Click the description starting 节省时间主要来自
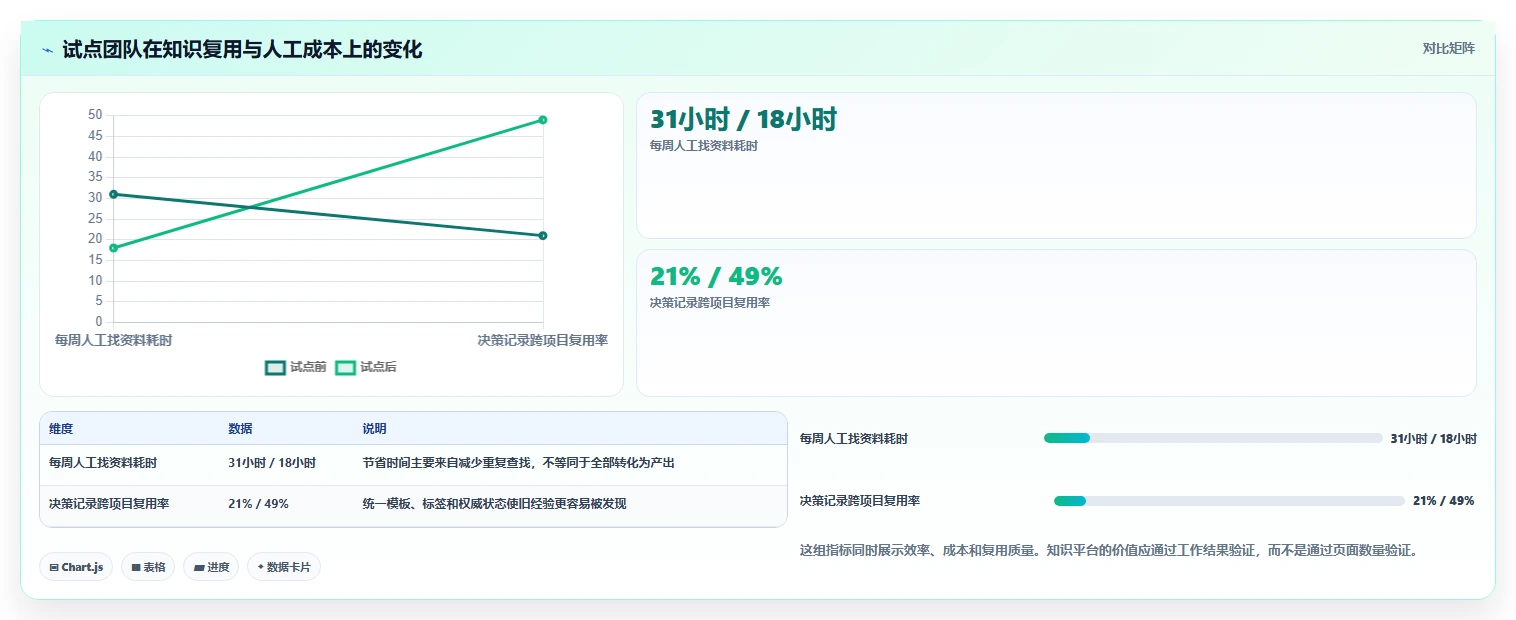Image resolution: width=1516 pixels, height=620 pixels. 519,463
